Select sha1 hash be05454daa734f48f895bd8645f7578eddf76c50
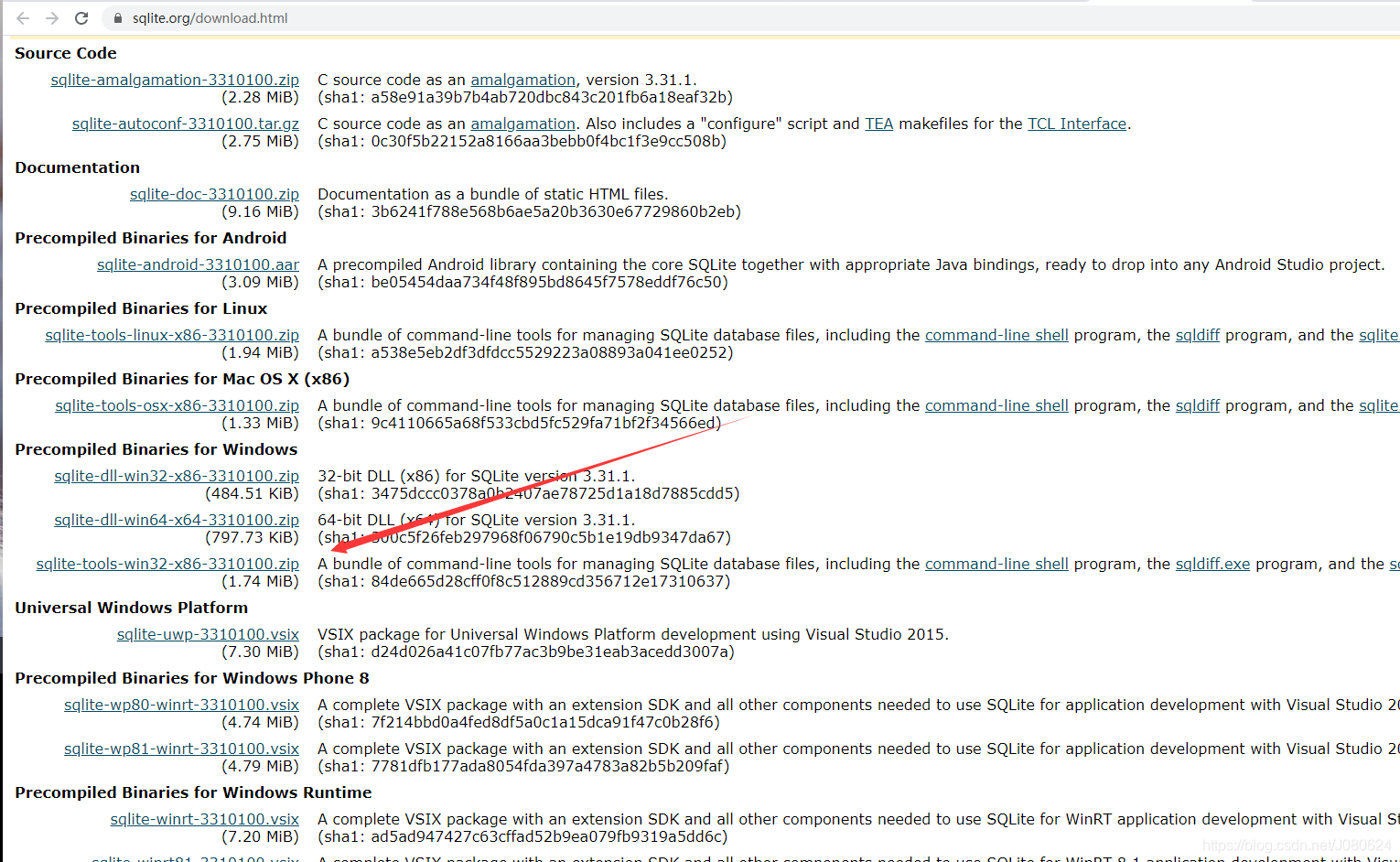The width and height of the screenshot is (1400, 862). pos(546,282)
